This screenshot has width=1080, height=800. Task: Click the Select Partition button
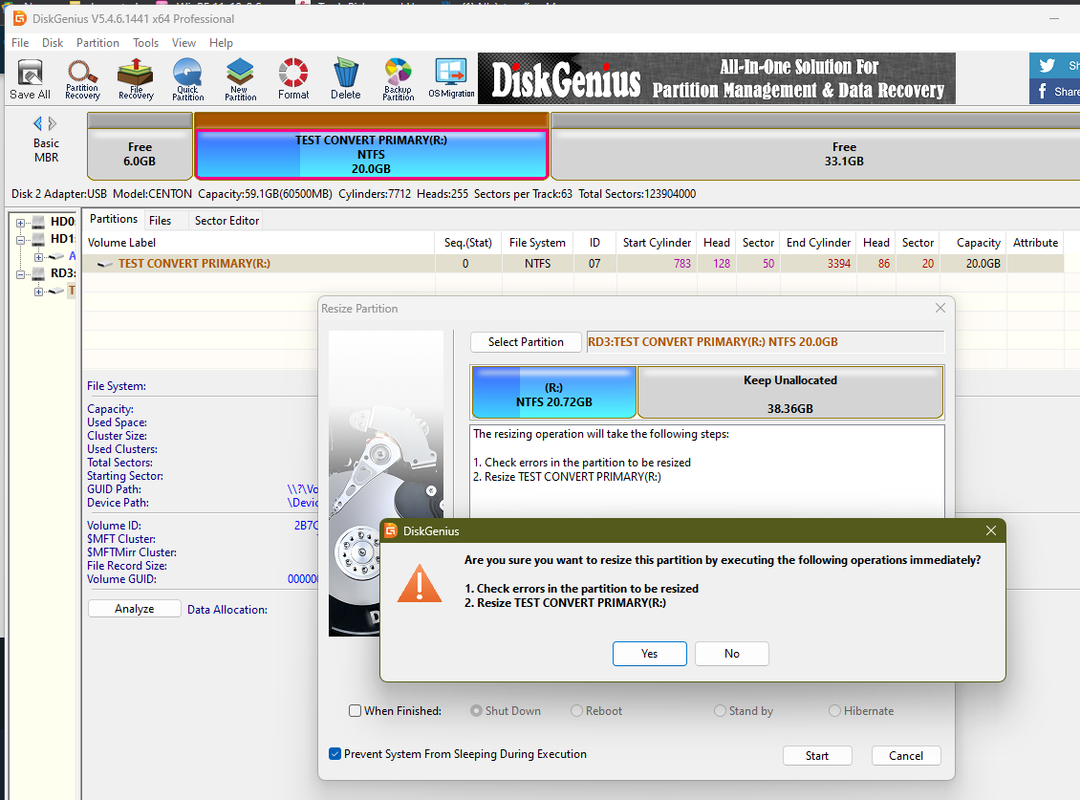pos(526,342)
